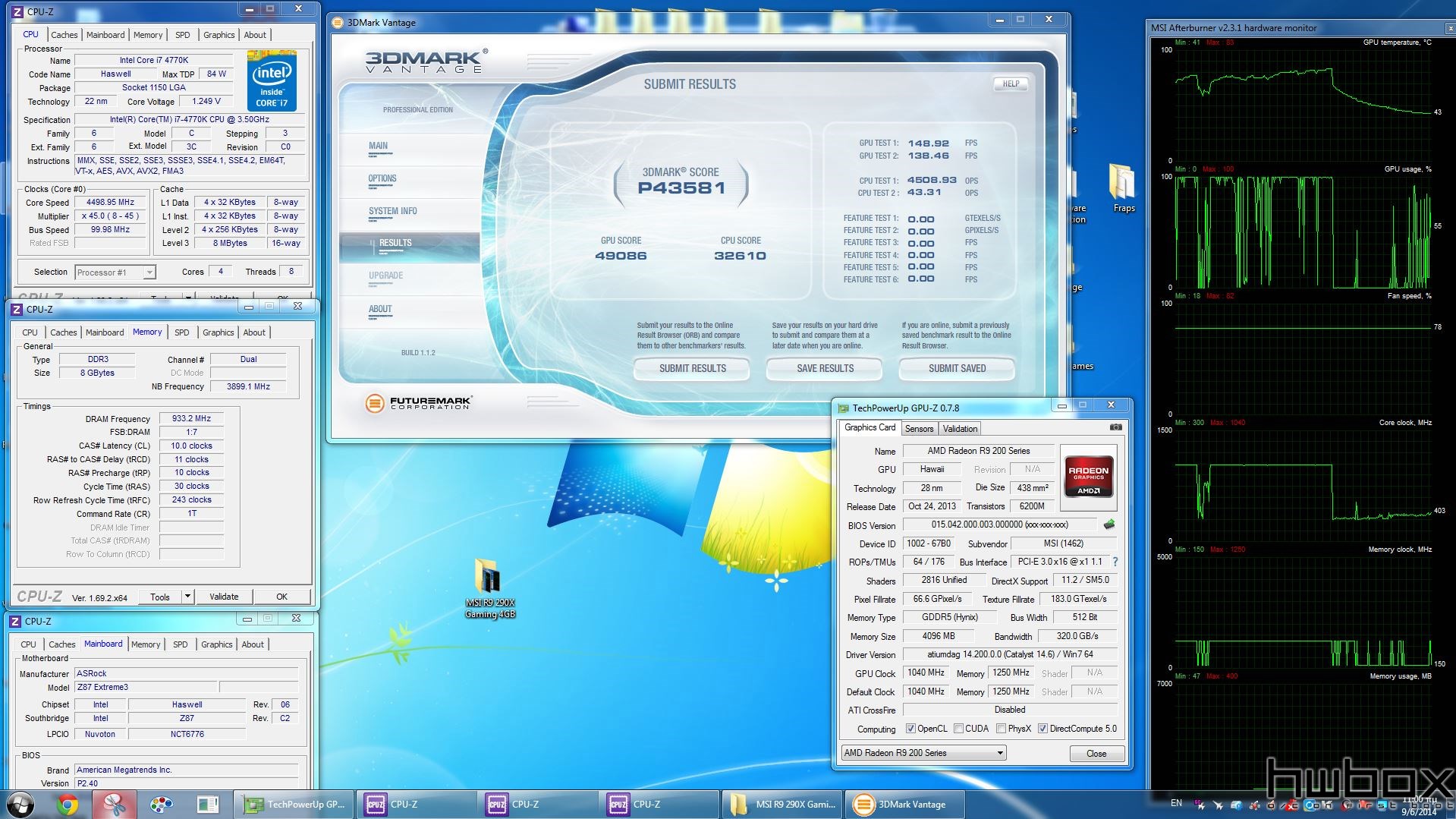The width and height of the screenshot is (1456, 819).
Task: Click the EN language indicator in the tray
Action: (x=1176, y=803)
